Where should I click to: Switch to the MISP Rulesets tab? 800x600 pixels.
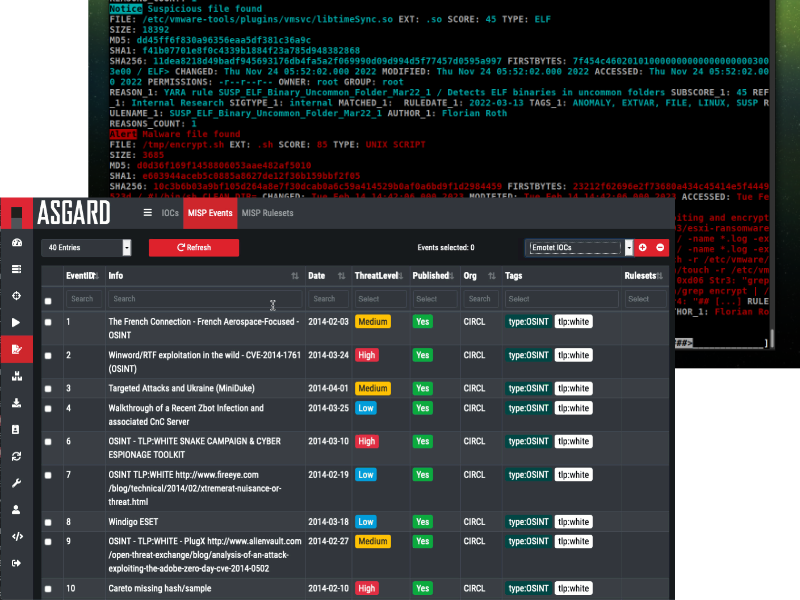(270, 213)
